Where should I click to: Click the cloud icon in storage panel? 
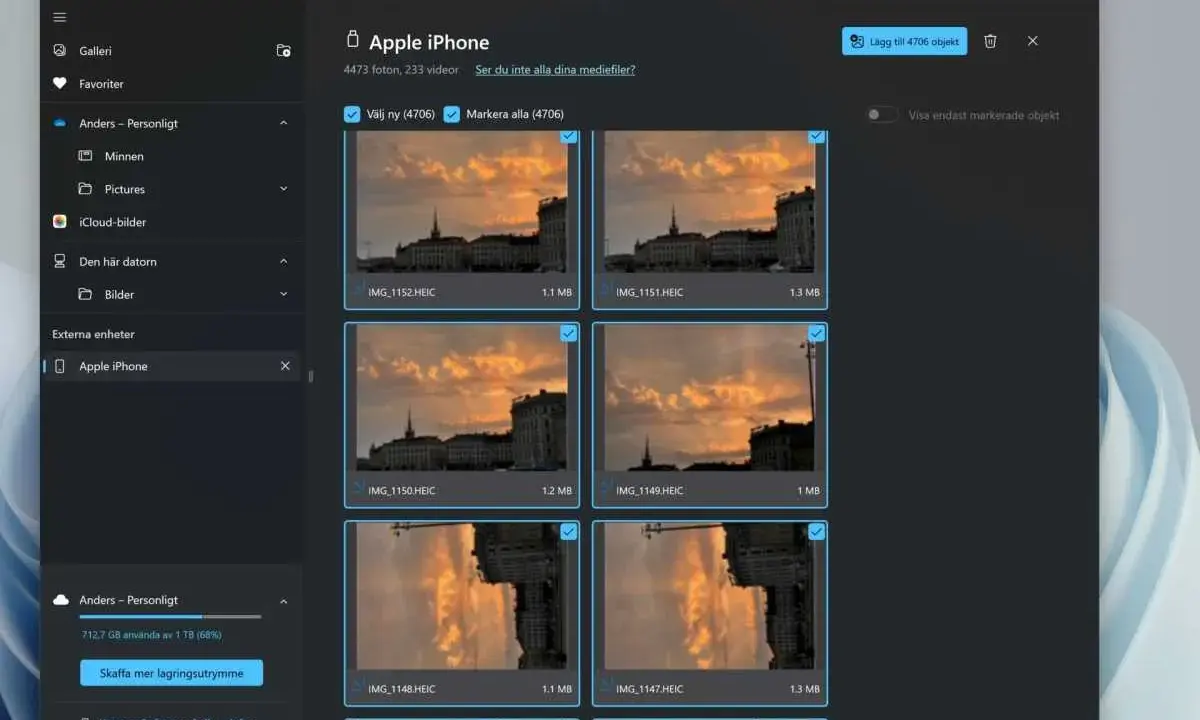coord(60,600)
